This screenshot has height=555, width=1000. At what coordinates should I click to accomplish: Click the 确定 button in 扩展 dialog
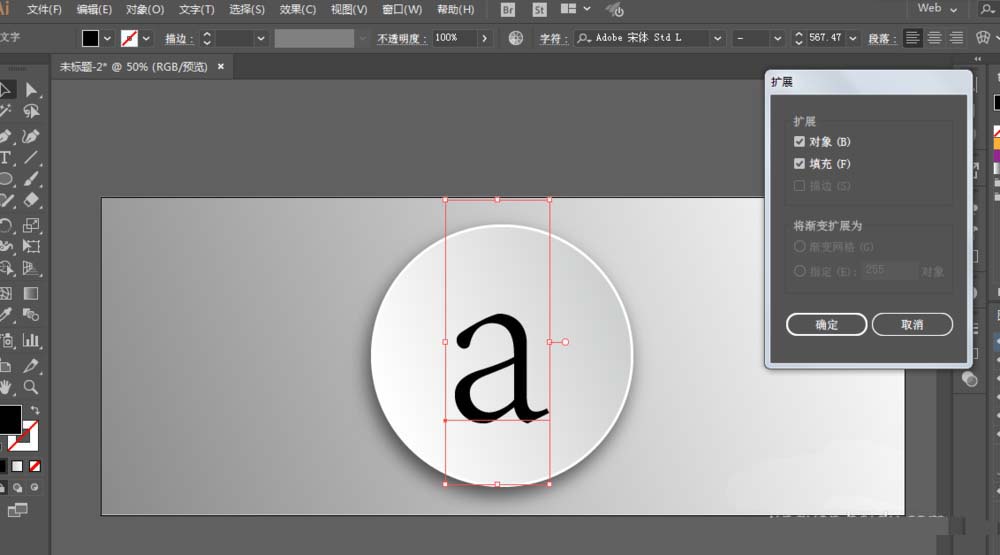point(827,324)
